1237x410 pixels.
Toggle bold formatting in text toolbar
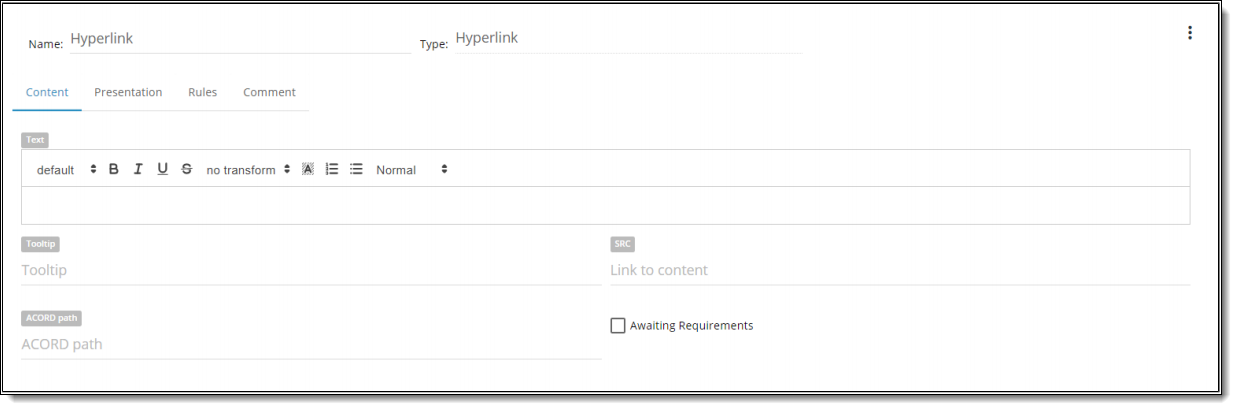[x=114, y=169]
